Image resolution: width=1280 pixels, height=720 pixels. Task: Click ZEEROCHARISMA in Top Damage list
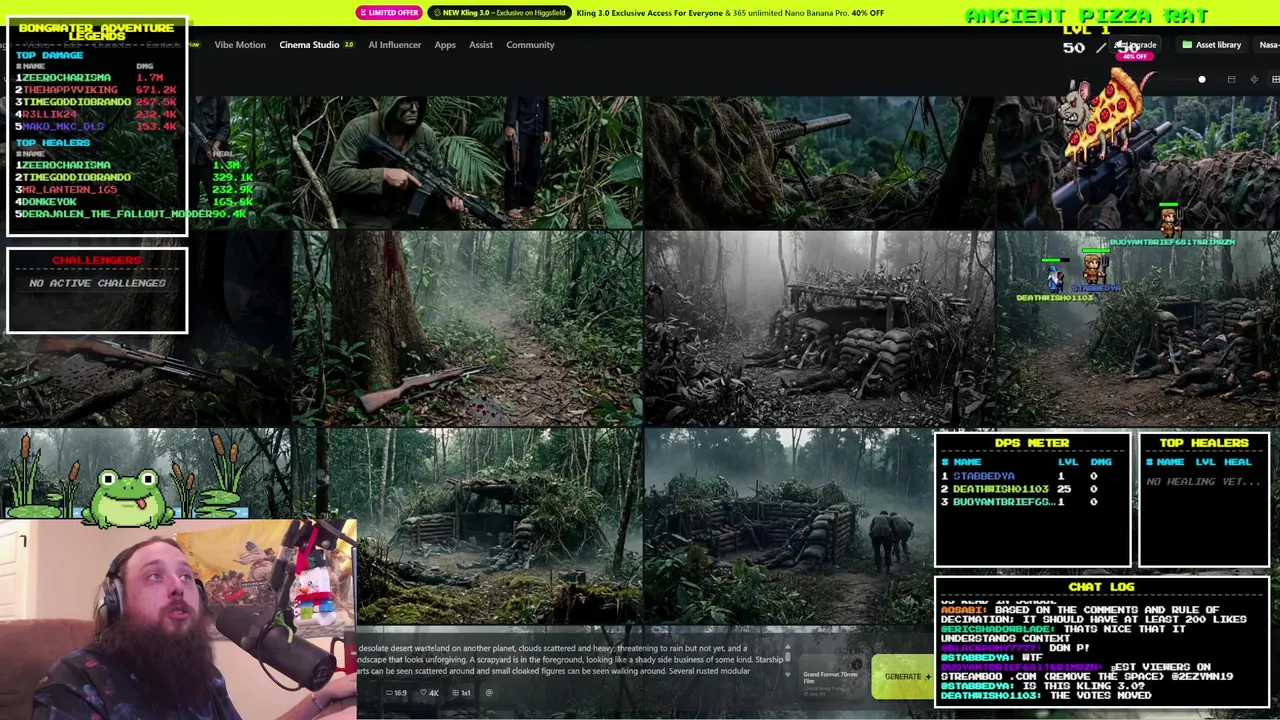click(x=66, y=77)
